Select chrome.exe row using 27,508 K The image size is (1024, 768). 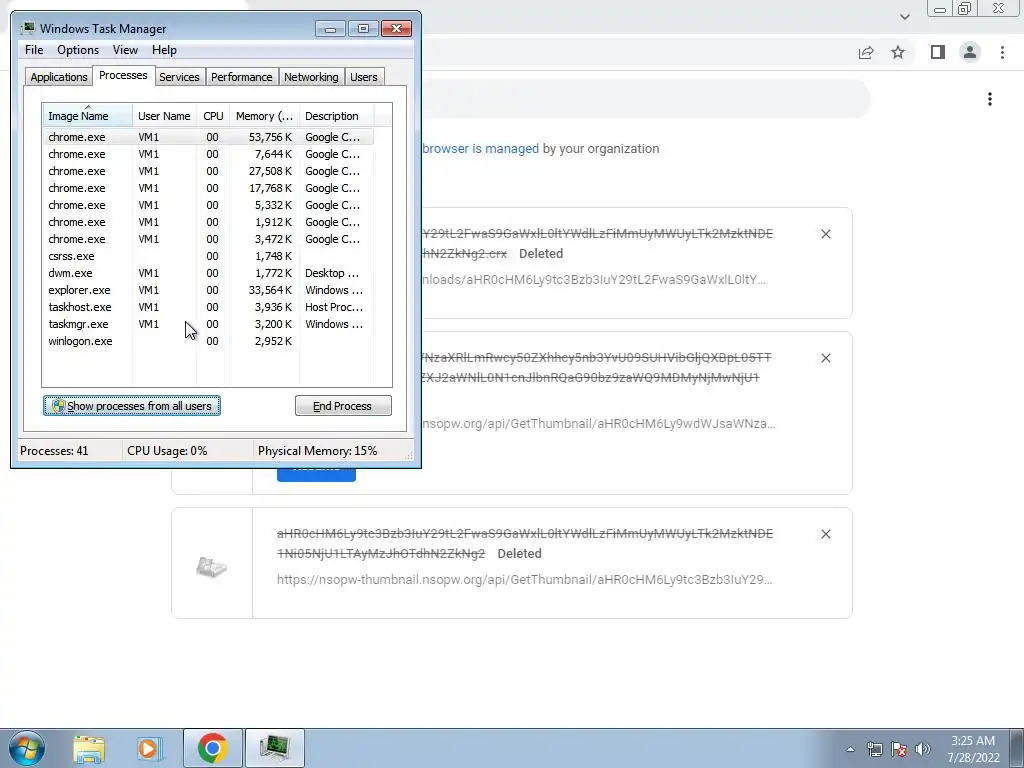(x=208, y=171)
